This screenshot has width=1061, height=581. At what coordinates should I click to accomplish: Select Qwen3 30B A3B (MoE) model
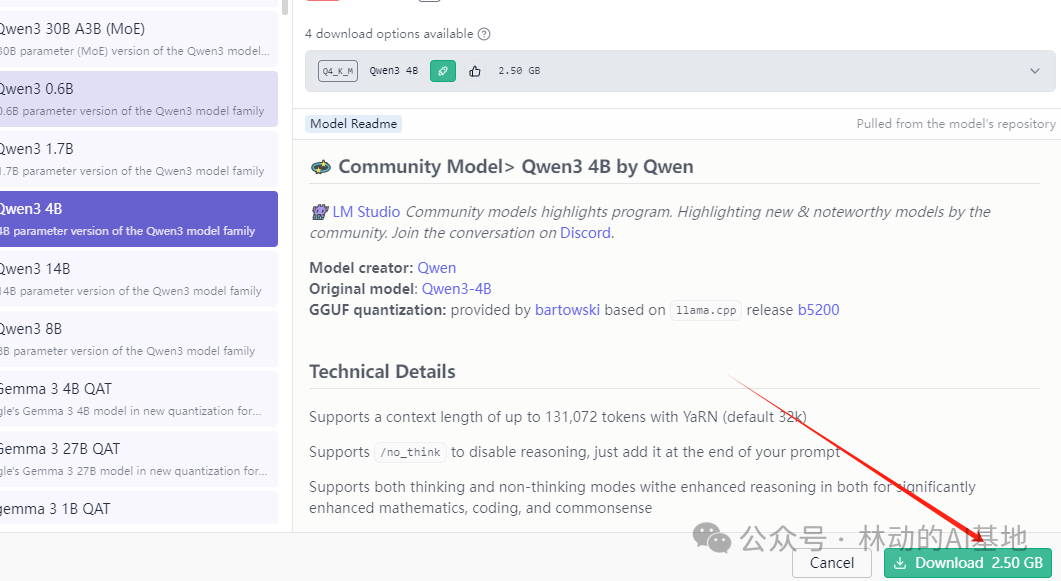click(138, 39)
